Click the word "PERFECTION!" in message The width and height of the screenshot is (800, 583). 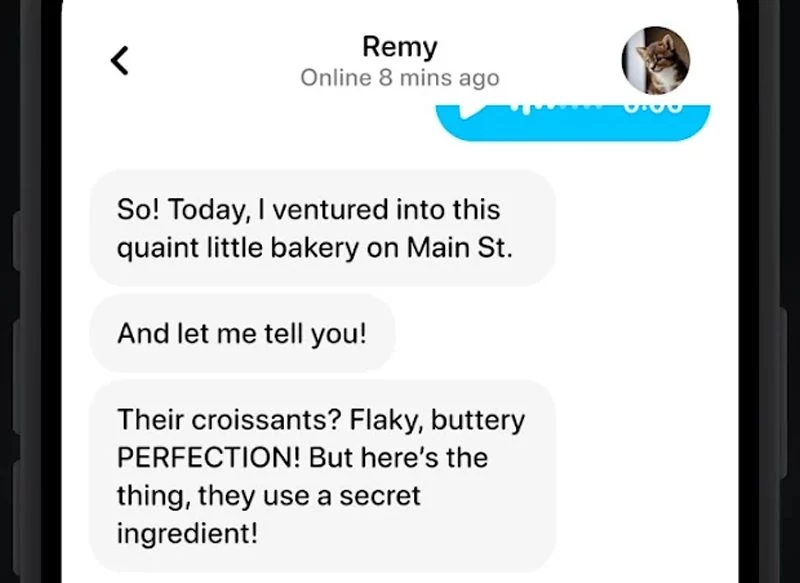(209, 458)
